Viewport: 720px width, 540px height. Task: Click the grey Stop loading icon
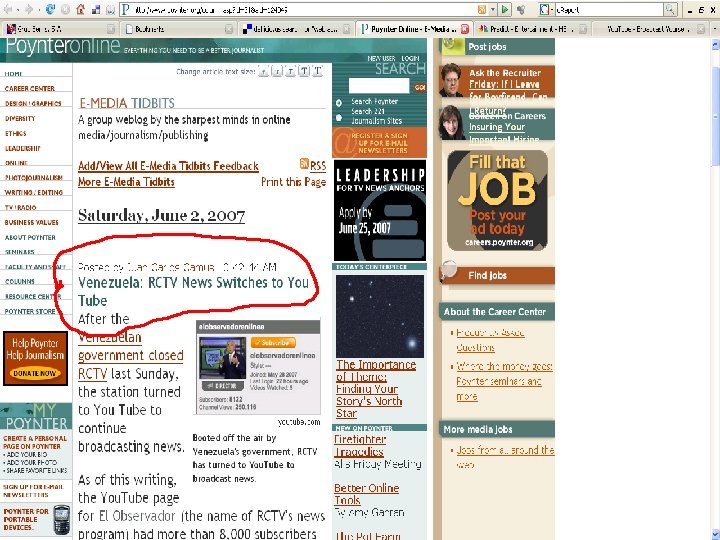[66, 9]
